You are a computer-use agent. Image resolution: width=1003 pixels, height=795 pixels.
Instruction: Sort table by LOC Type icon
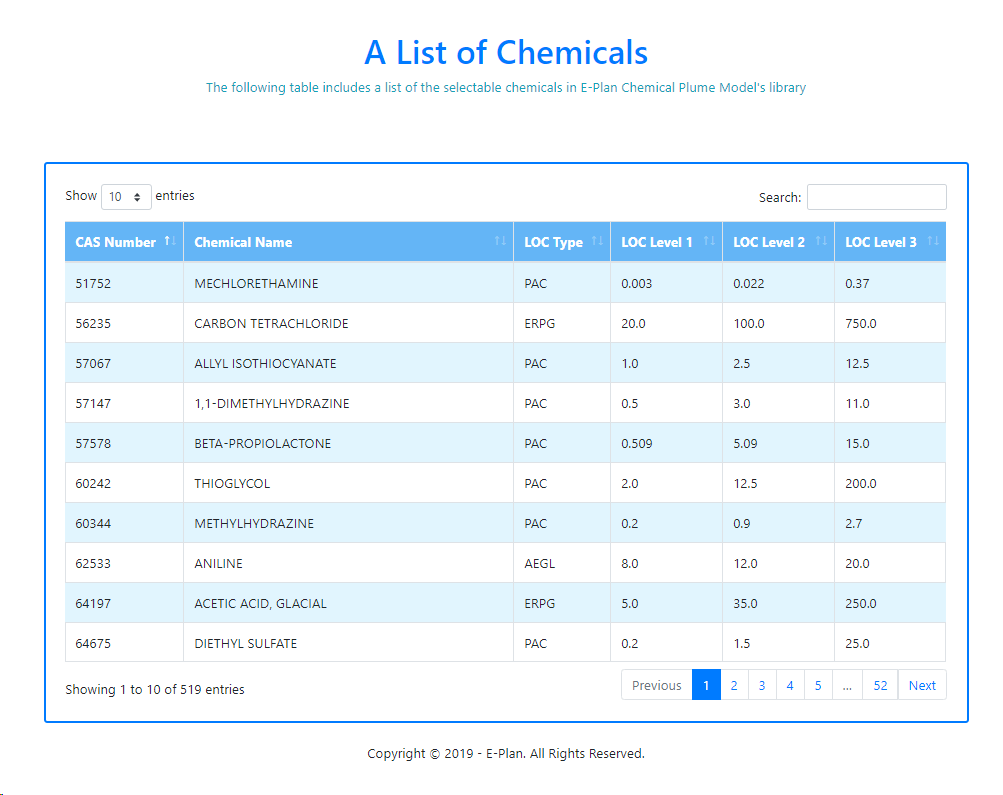click(597, 241)
